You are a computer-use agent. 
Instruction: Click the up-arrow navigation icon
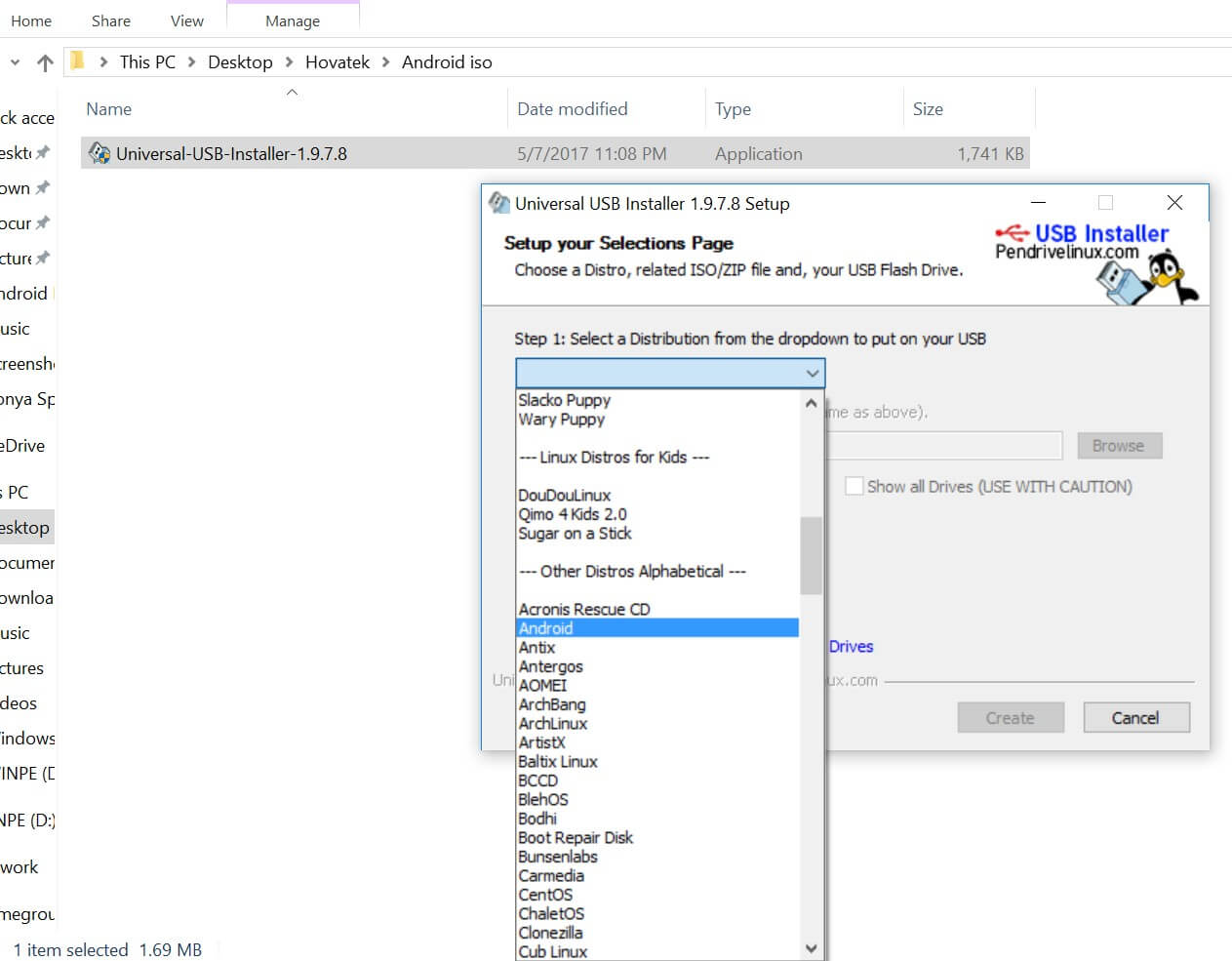click(44, 61)
